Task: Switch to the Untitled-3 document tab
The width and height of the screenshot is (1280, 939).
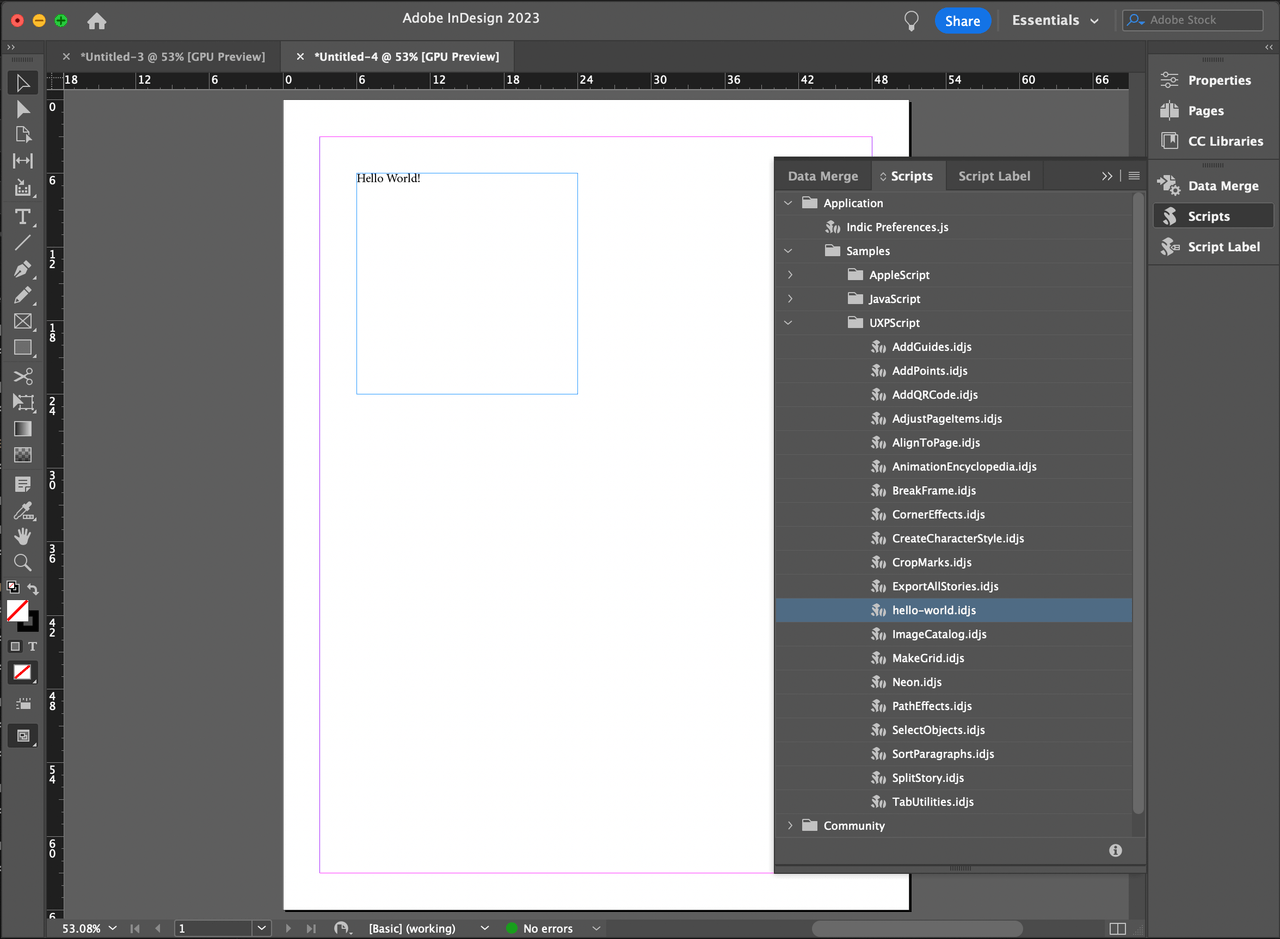Action: (x=172, y=57)
